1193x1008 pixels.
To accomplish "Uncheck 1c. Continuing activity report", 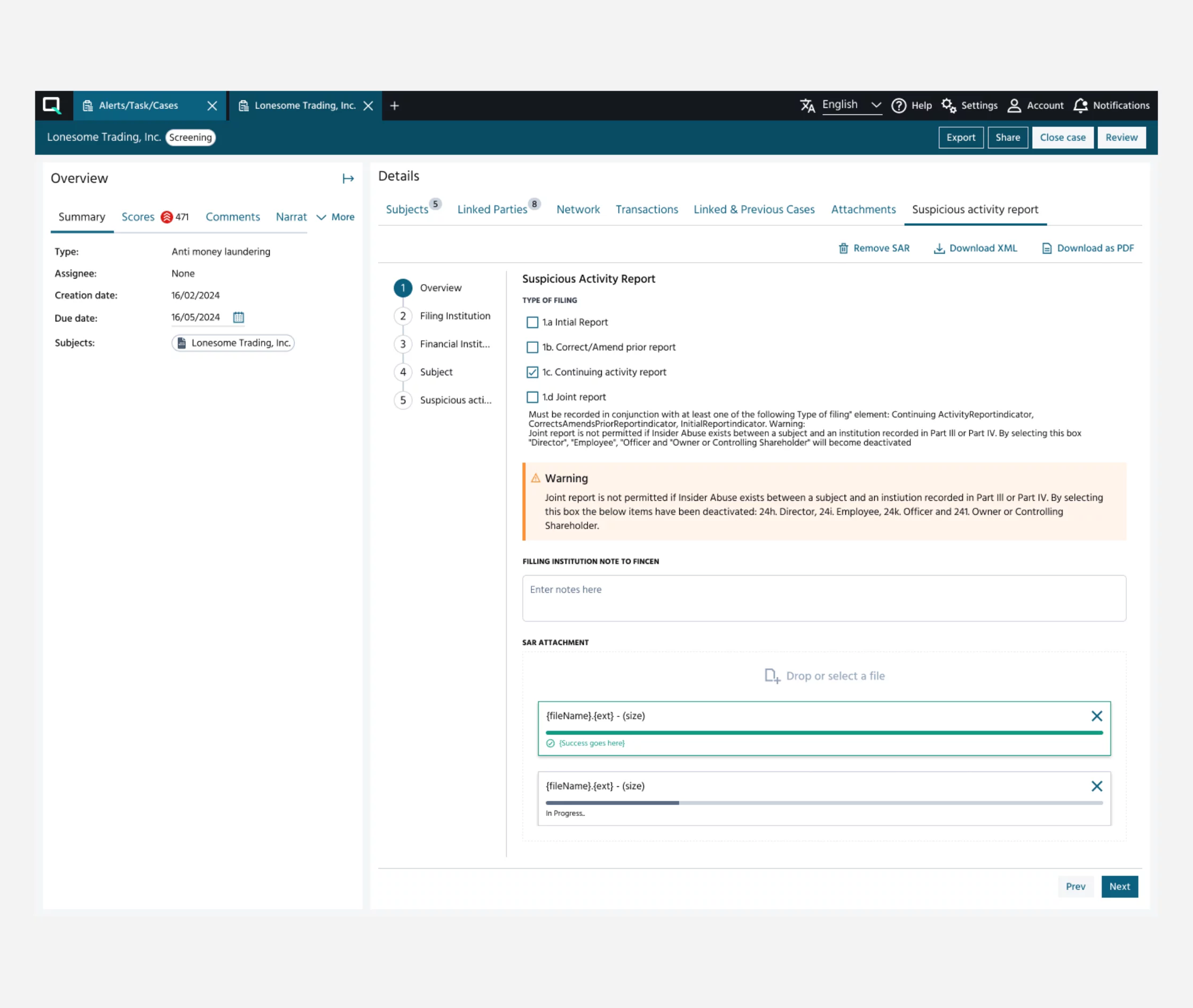I will (532, 372).
